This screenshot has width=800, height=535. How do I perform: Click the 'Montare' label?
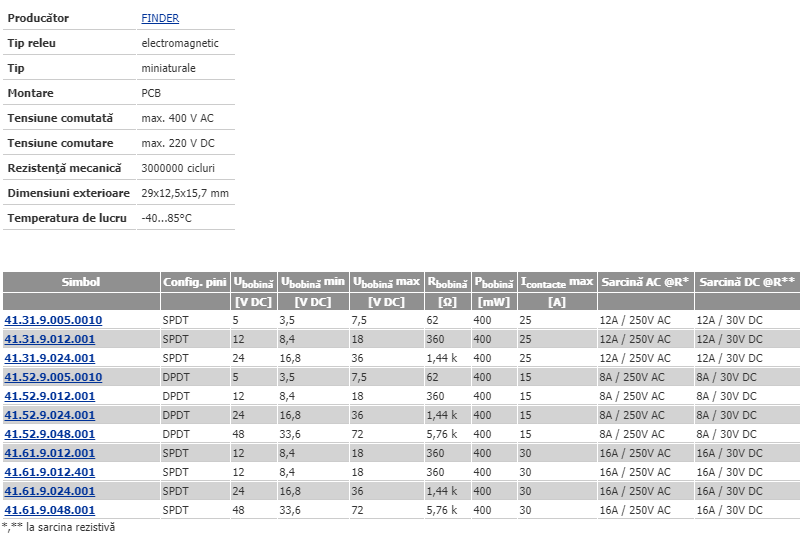click(31, 93)
